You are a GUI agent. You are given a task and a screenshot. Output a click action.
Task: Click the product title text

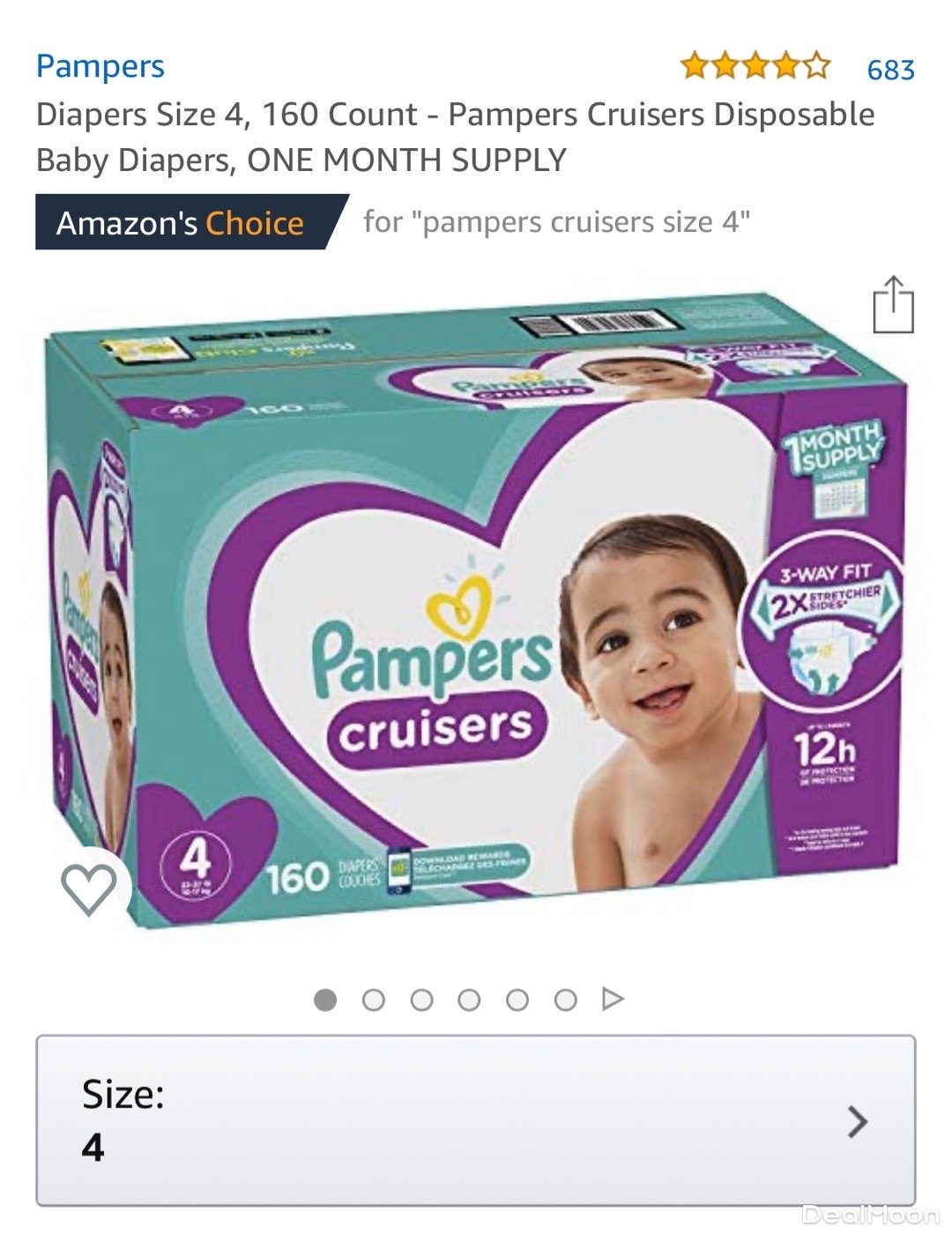[456, 137]
